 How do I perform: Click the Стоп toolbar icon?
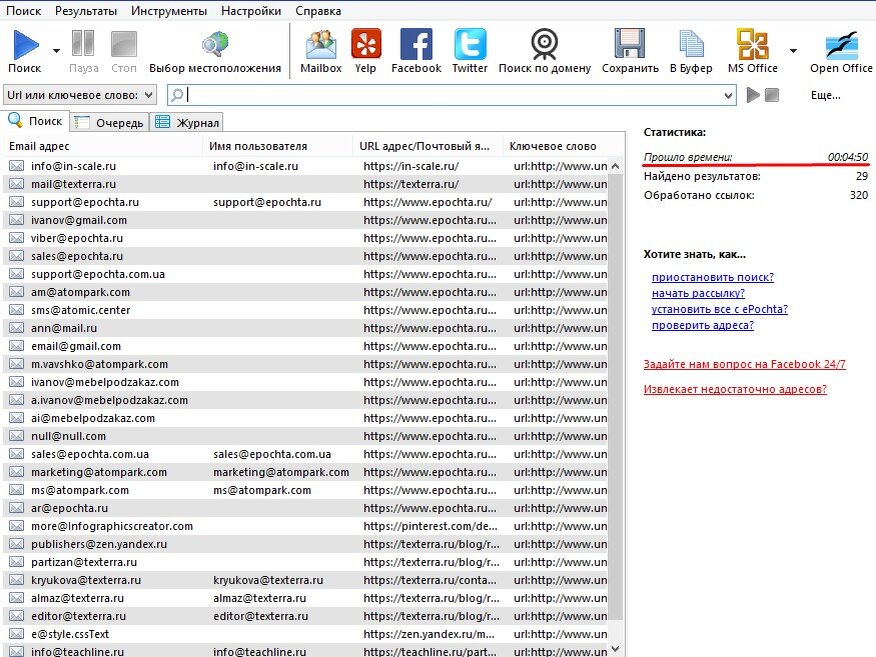tap(123, 44)
